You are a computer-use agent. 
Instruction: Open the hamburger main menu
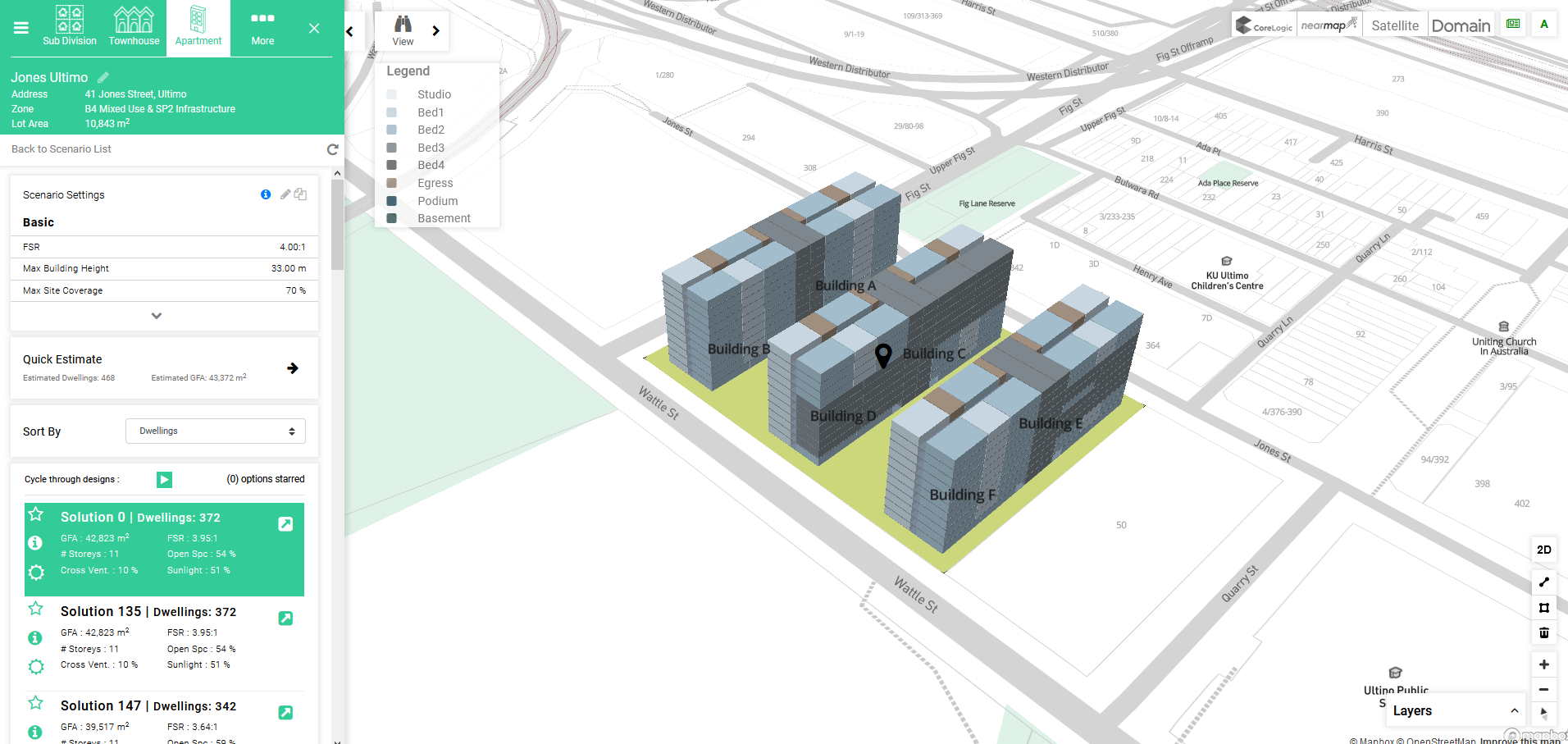coord(21,28)
